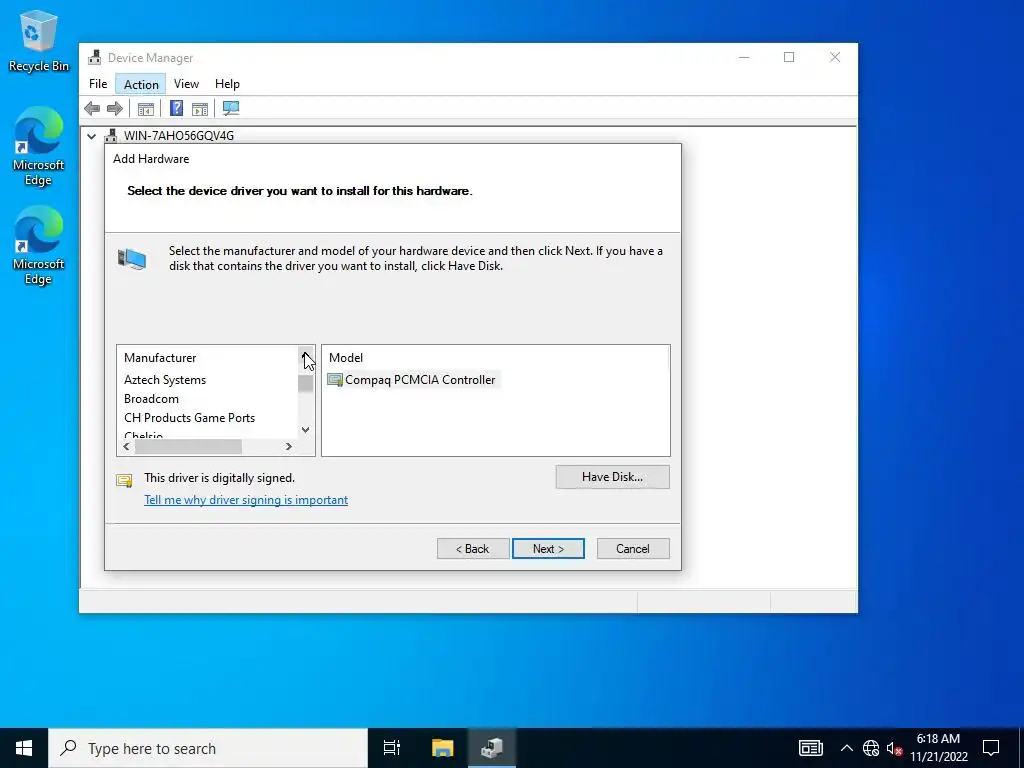Click the muted volume tray icon
1024x768 pixels.
coord(894,748)
